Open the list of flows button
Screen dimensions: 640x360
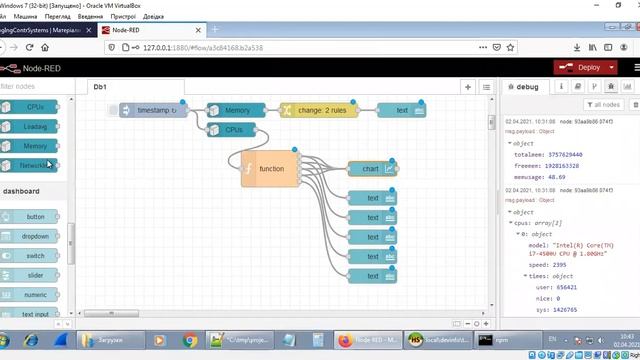[x=486, y=87]
